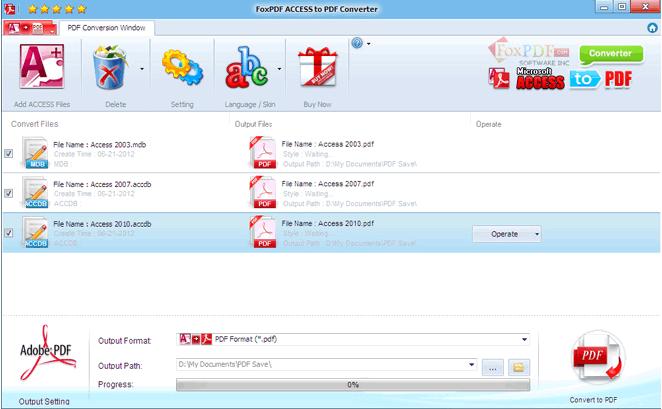Click the Add ACCESS Files icon
Viewport: 662px width, 409px height.
click(x=42, y=67)
